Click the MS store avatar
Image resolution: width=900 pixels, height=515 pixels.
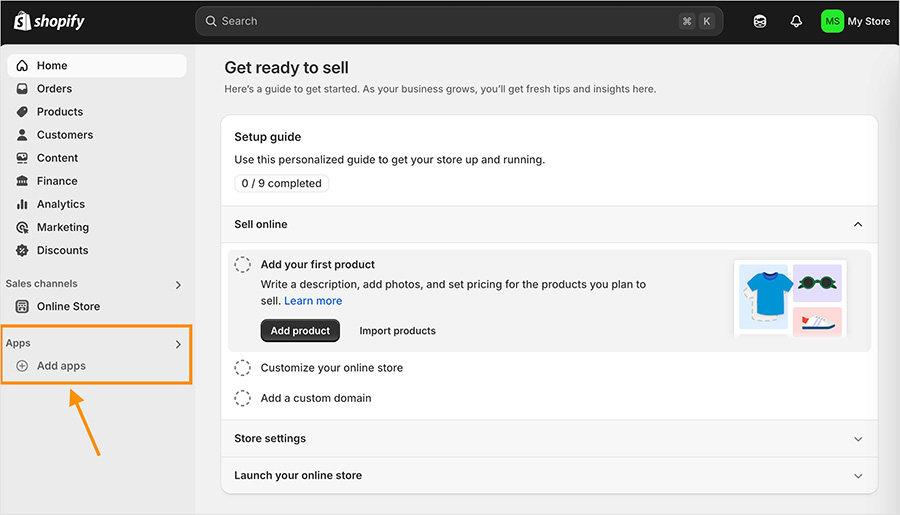(832, 21)
